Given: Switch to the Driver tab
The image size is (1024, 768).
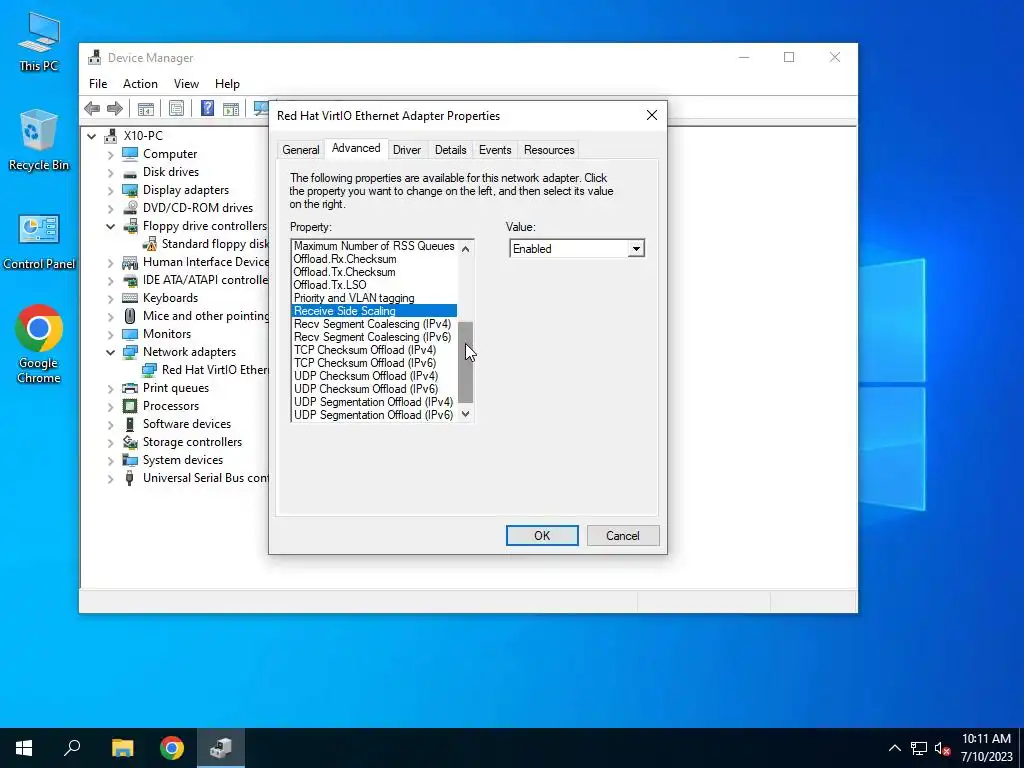Looking at the screenshot, I should point(407,150).
